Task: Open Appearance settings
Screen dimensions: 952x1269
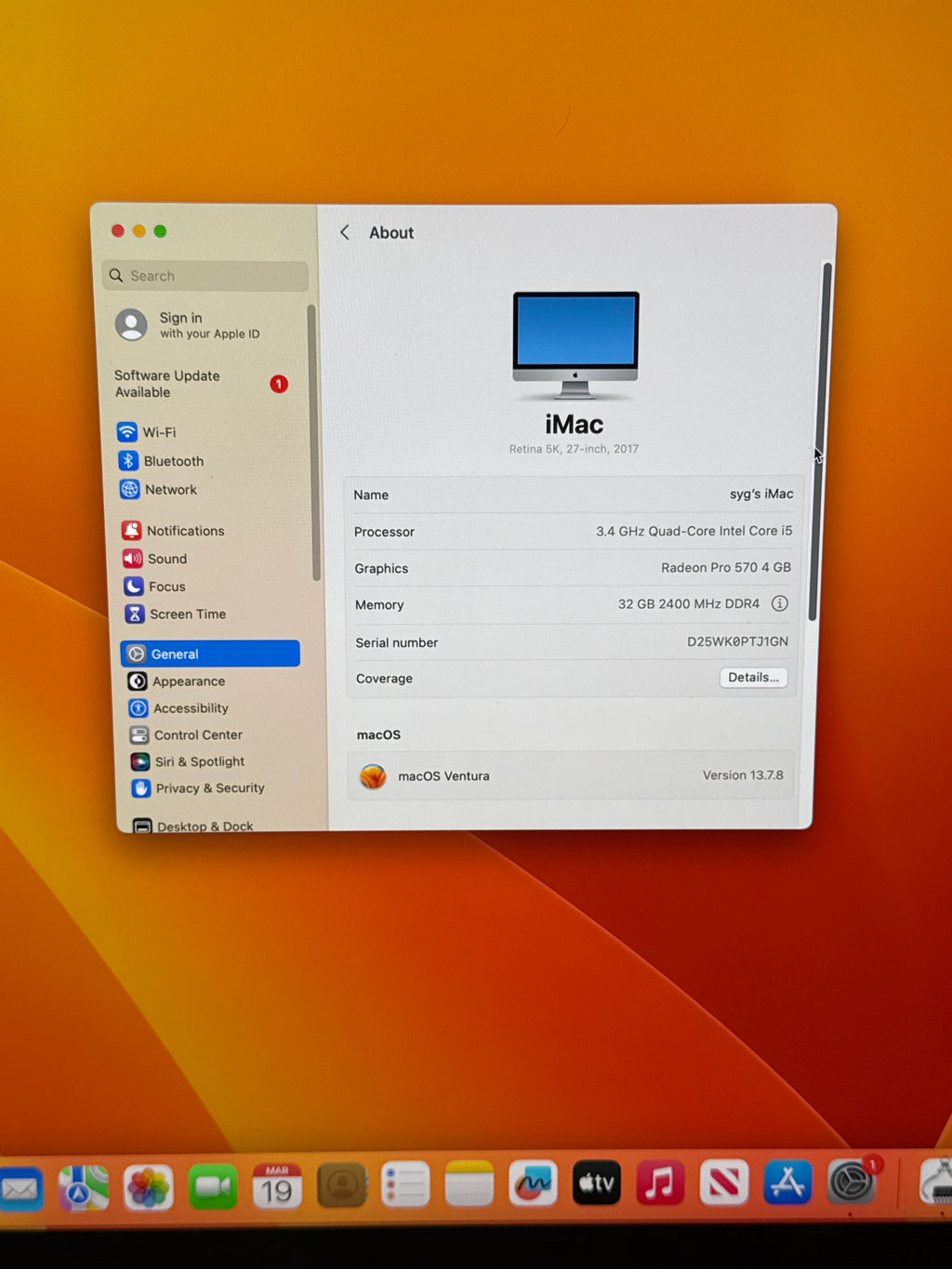Action: 177,681
